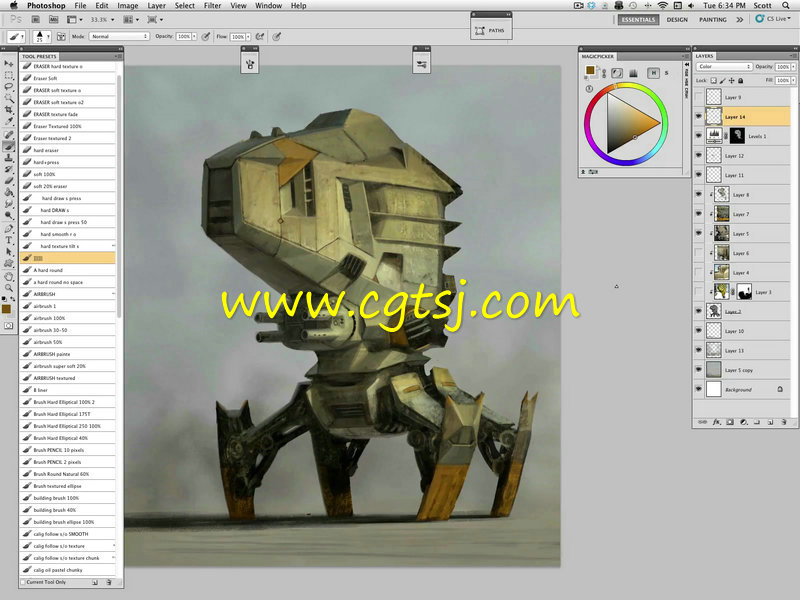Viewport: 800px width, 600px height.
Task: Select the Spot Healing Brush tool
Action: 9,135
